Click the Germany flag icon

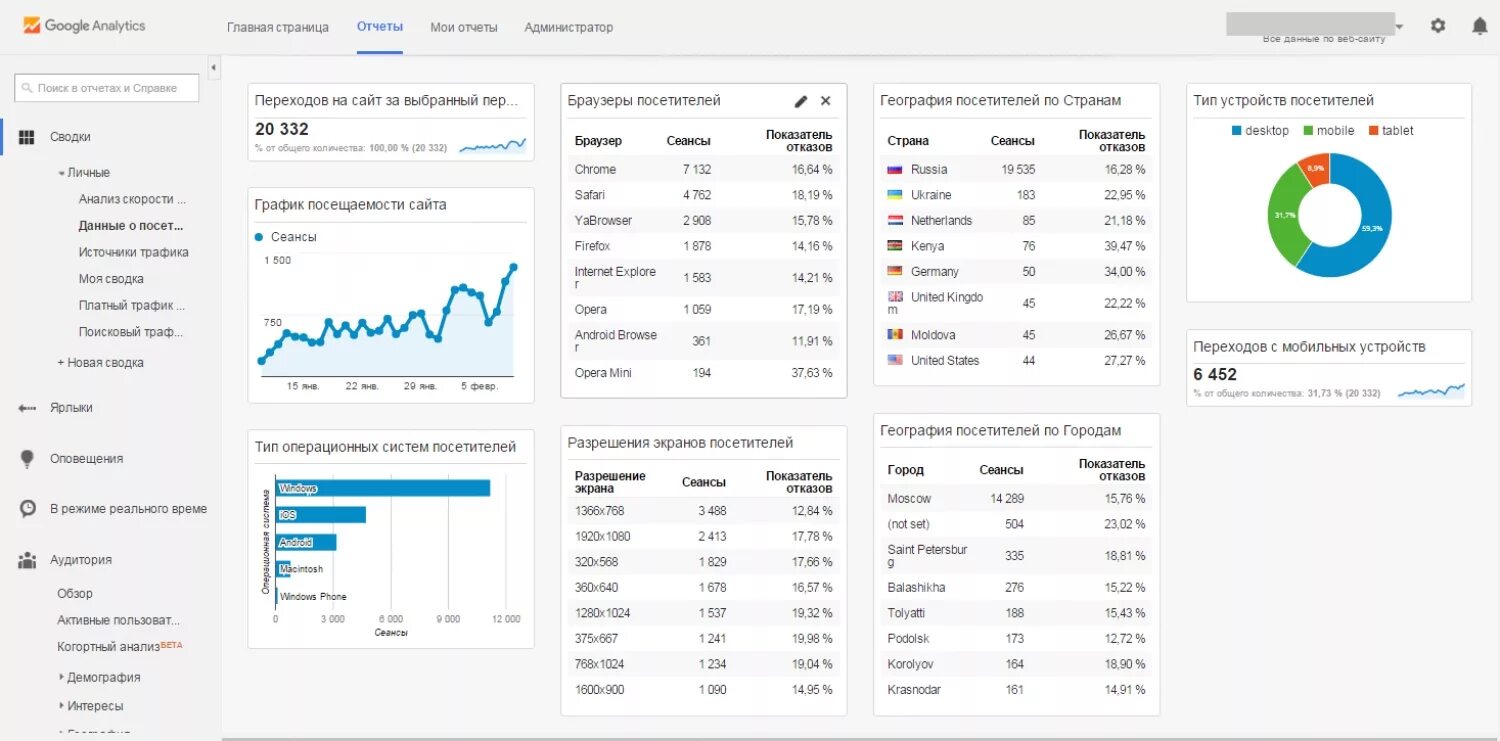[895, 271]
